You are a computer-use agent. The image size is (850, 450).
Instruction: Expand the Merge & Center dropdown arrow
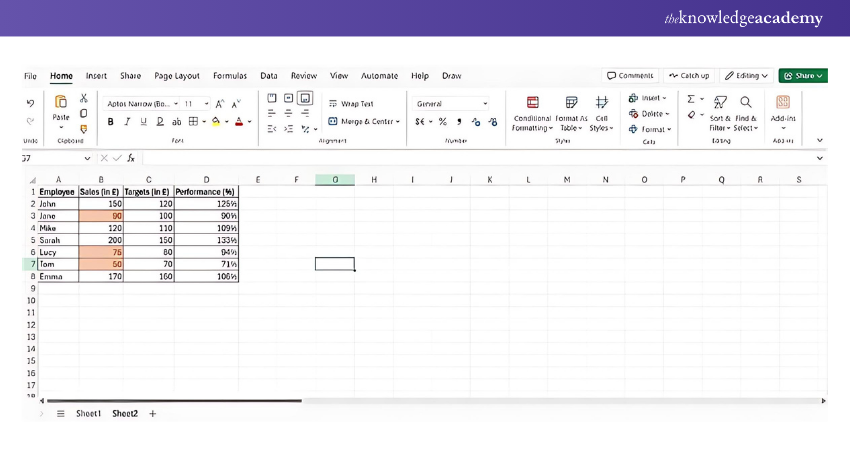(398, 122)
